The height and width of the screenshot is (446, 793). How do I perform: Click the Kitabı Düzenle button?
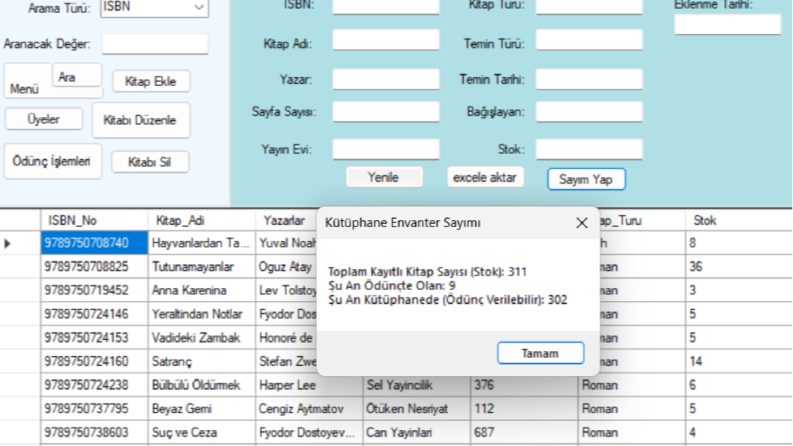pyautogui.click(x=141, y=120)
